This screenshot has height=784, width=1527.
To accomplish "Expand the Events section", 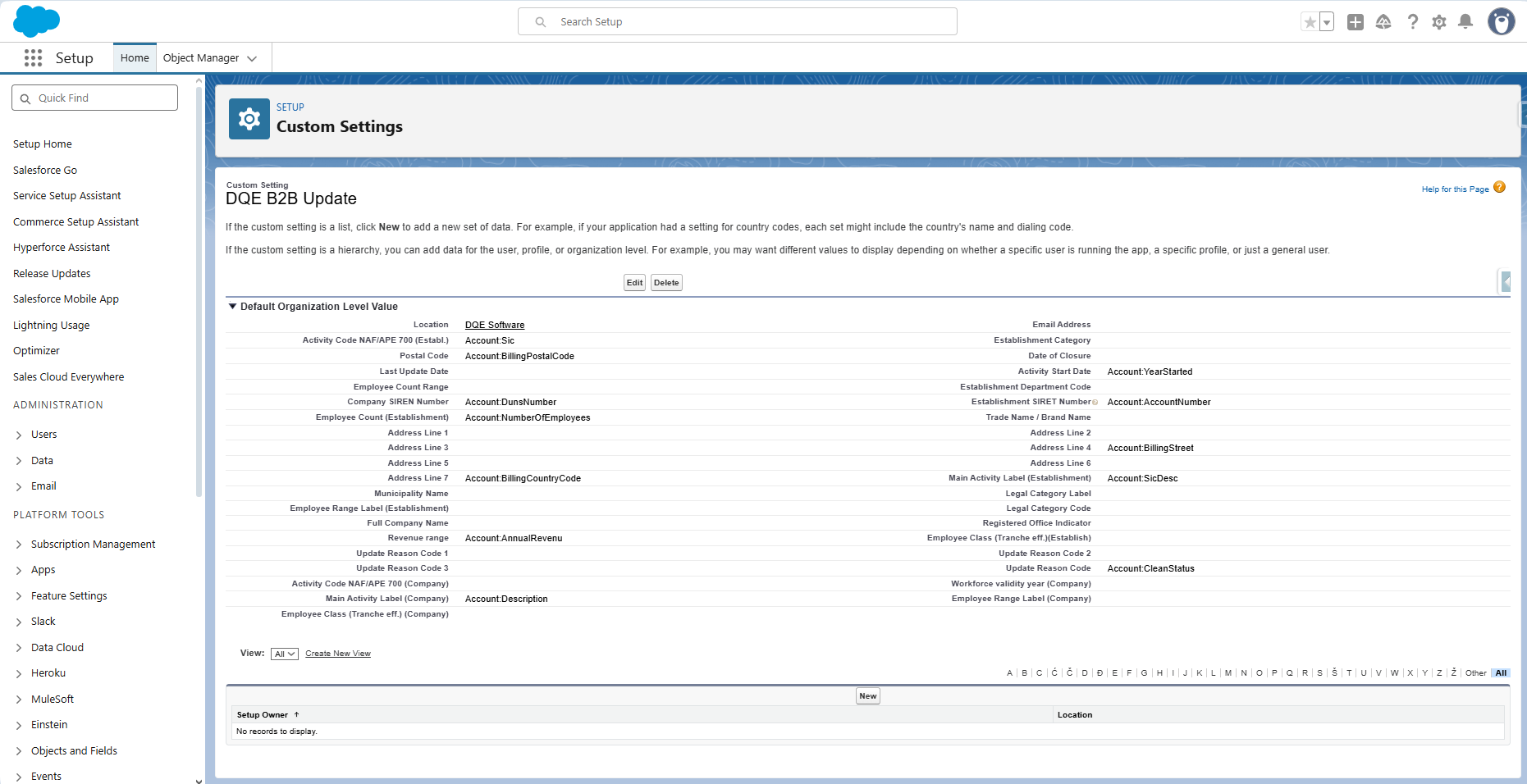I will click(19, 777).
